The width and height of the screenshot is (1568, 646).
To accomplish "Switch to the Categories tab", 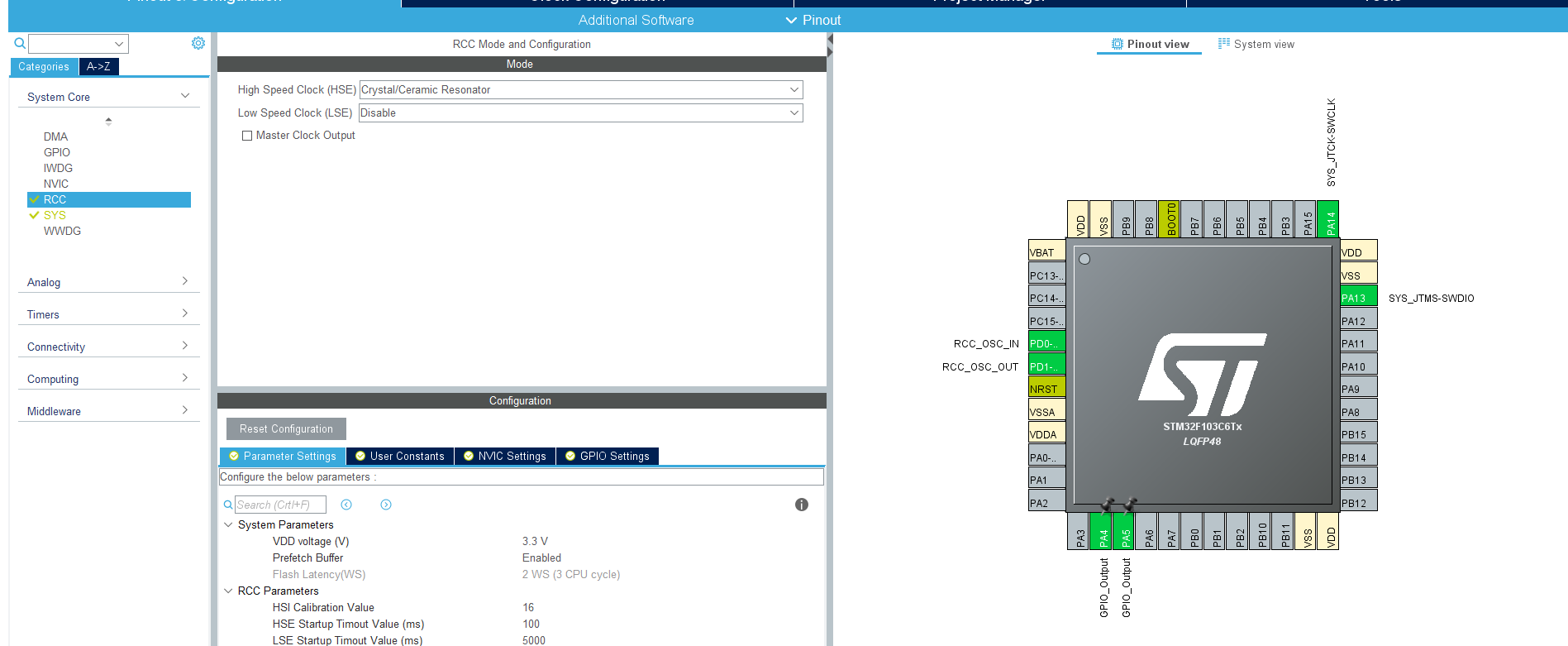I will (x=44, y=67).
